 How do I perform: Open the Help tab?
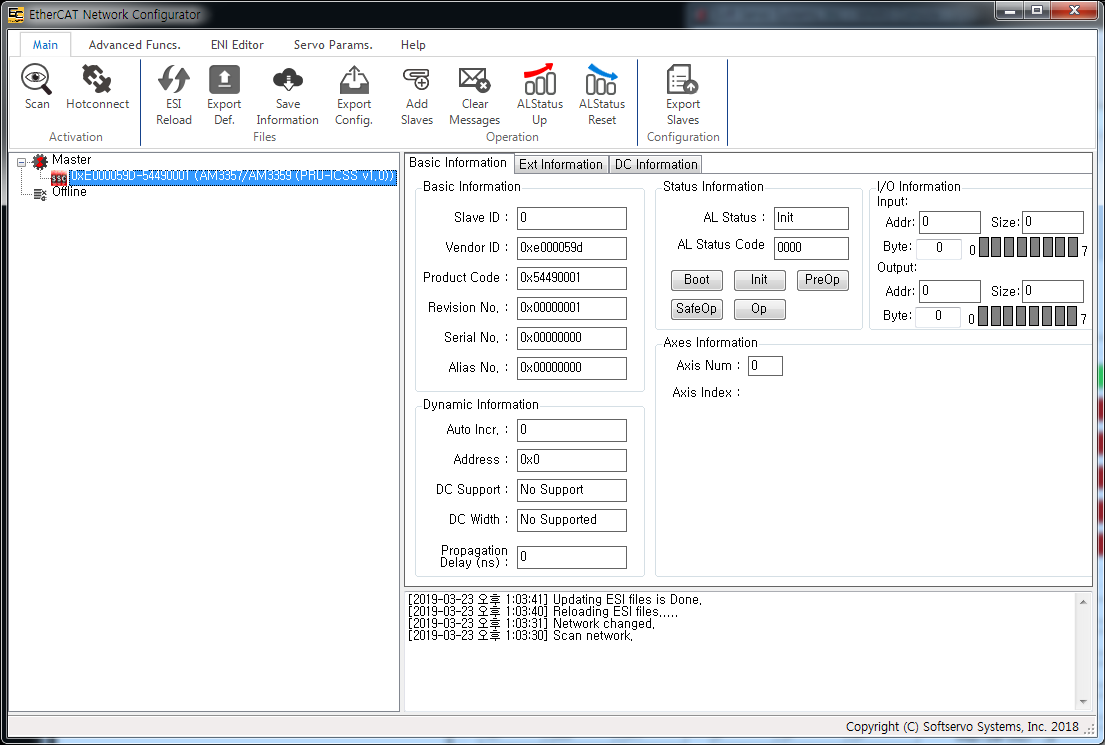point(413,44)
